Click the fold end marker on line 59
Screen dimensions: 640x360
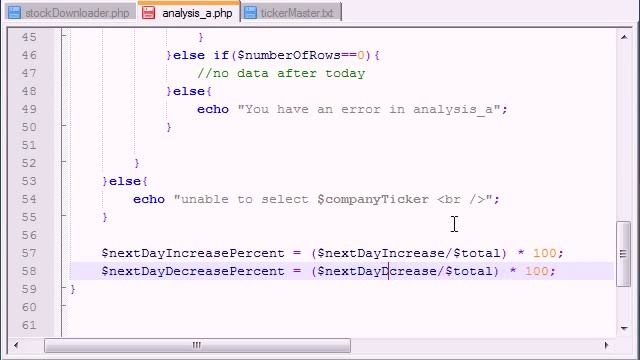(64, 288)
